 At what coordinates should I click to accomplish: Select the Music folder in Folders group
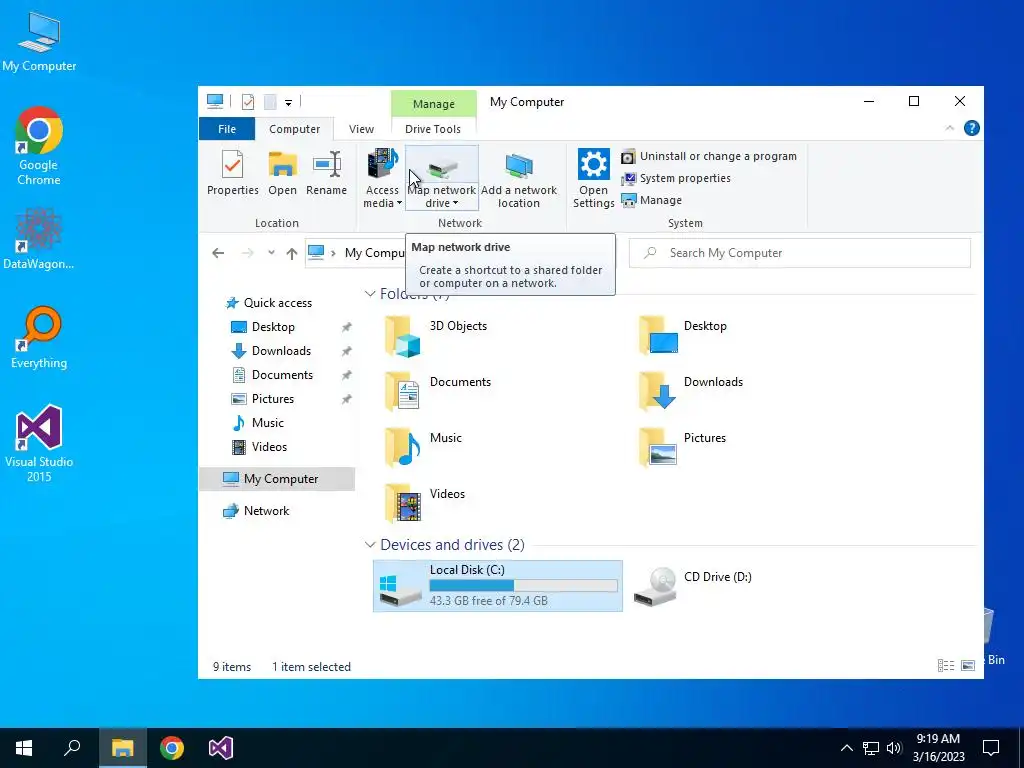423,448
